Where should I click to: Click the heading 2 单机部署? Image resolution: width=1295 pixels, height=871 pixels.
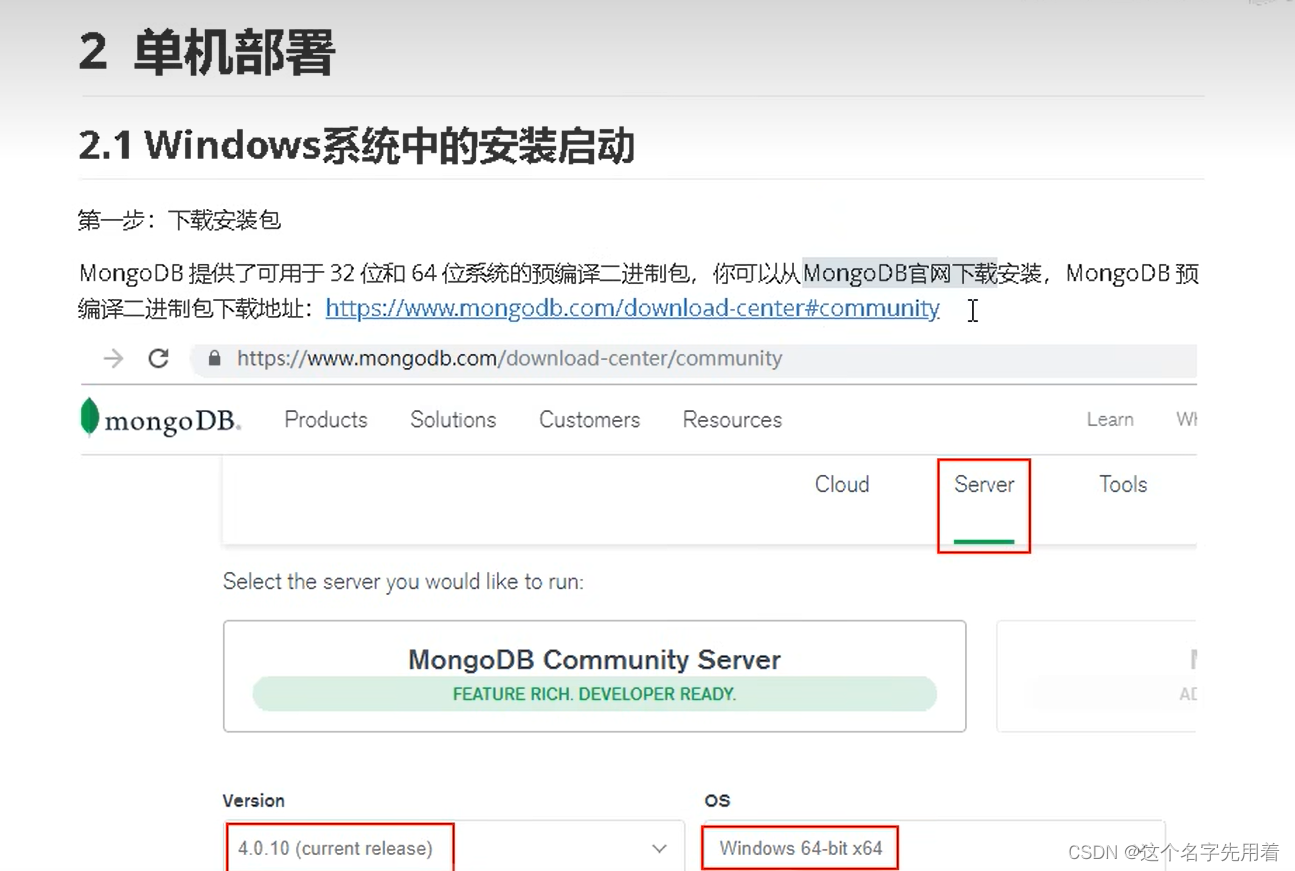[206, 52]
